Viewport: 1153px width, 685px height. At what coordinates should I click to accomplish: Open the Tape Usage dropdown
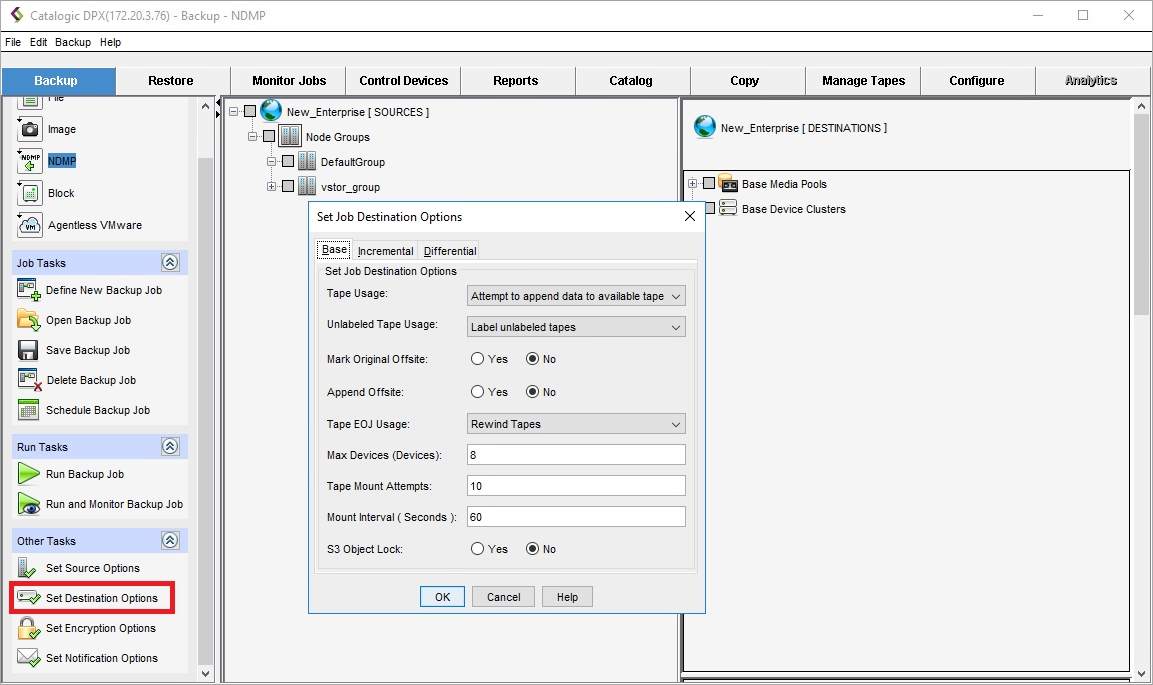pyautogui.click(x=576, y=296)
